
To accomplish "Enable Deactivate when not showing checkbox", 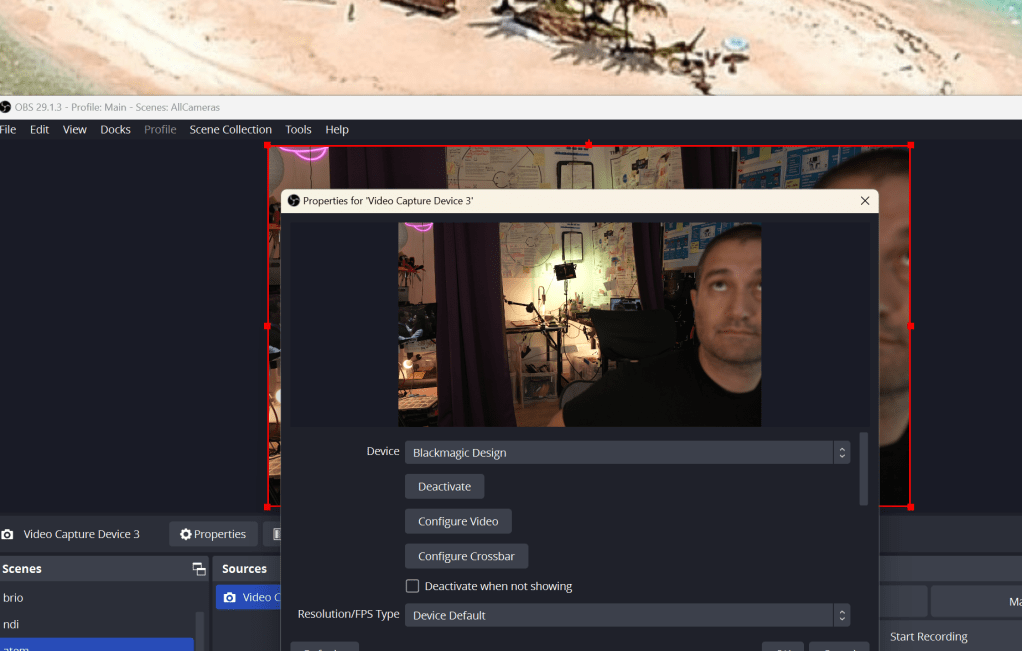I will click(x=412, y=586).
